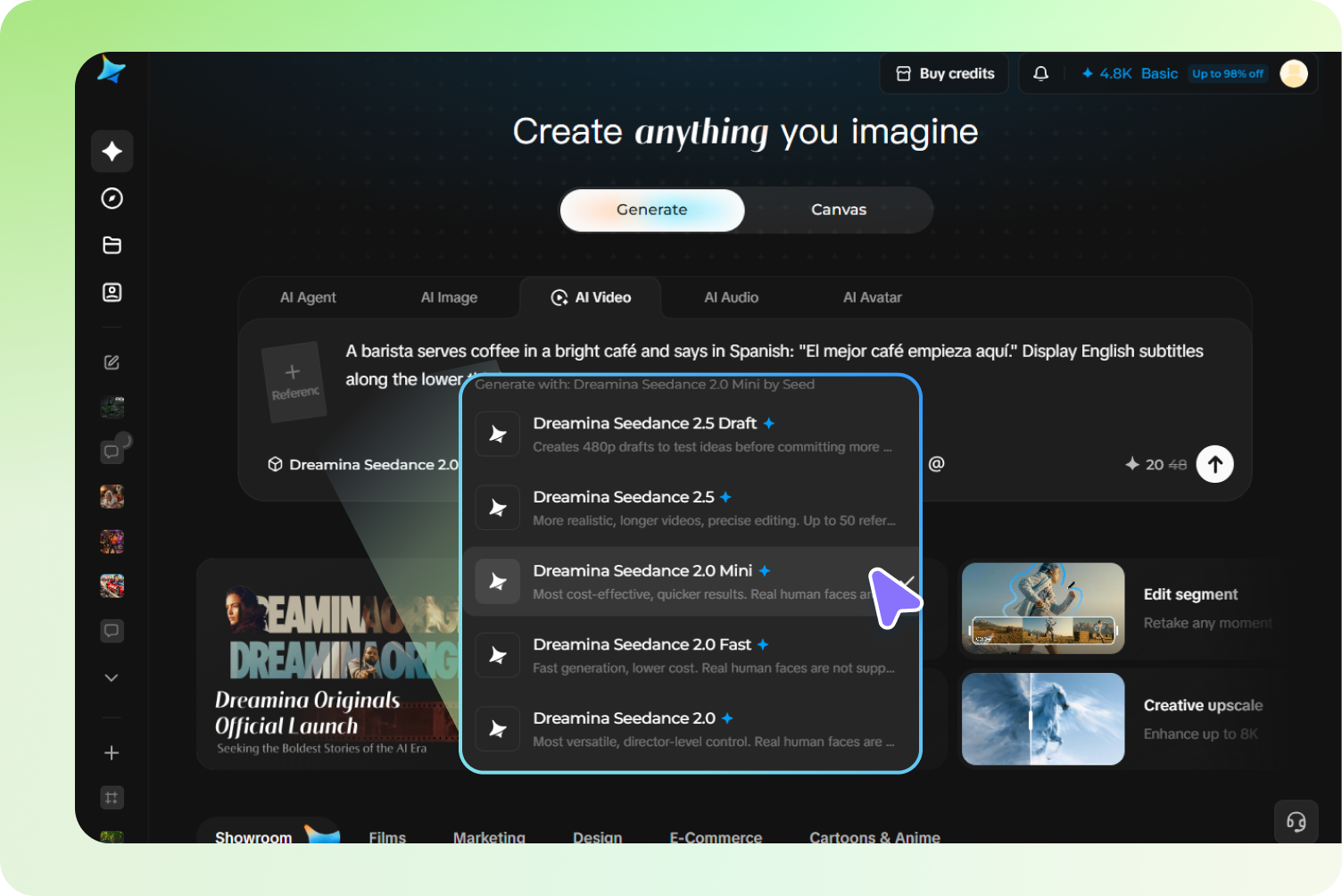The height and width of the screenshot is (896, 1342).
Task: Add a reference via plus card
Action: (294, 382)
